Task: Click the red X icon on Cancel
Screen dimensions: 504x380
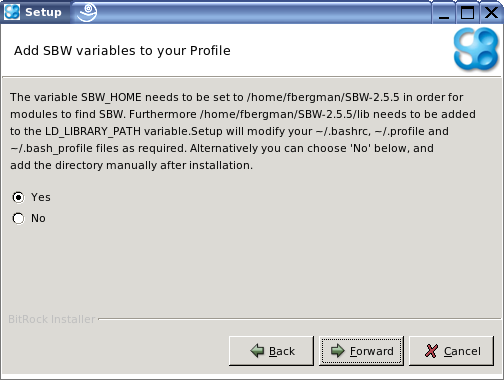Action: 431,351
